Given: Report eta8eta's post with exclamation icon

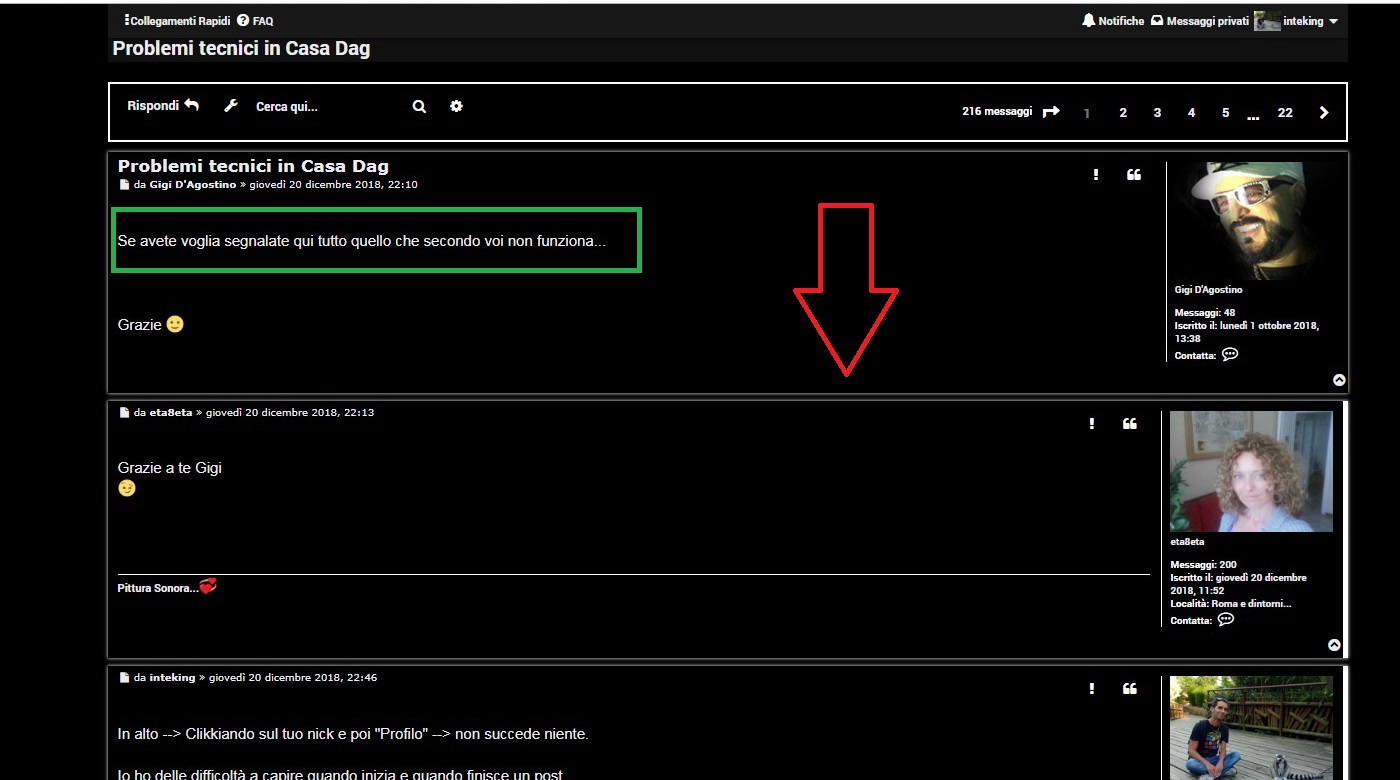Looking at the screenshot, I should point(1091,424).
